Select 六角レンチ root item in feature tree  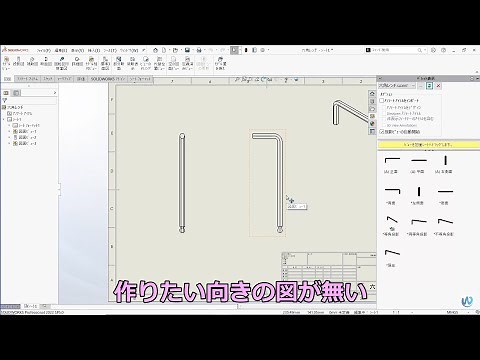click(13, 107)
